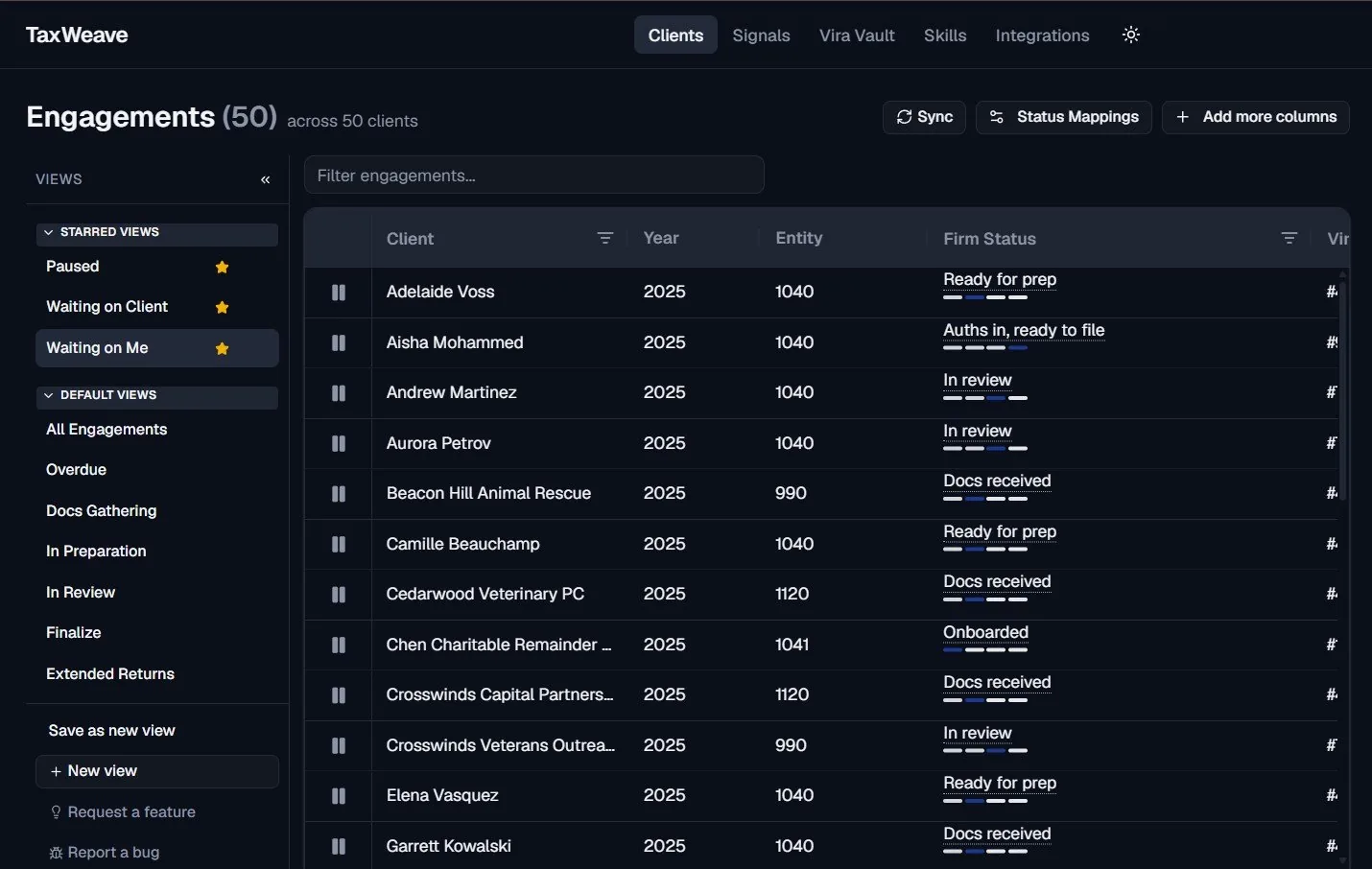Viewport: 1372px width, 869px height.
Task: Pause the Crosswinds Veterans Outreach engagement
Action: click(339, 745)
